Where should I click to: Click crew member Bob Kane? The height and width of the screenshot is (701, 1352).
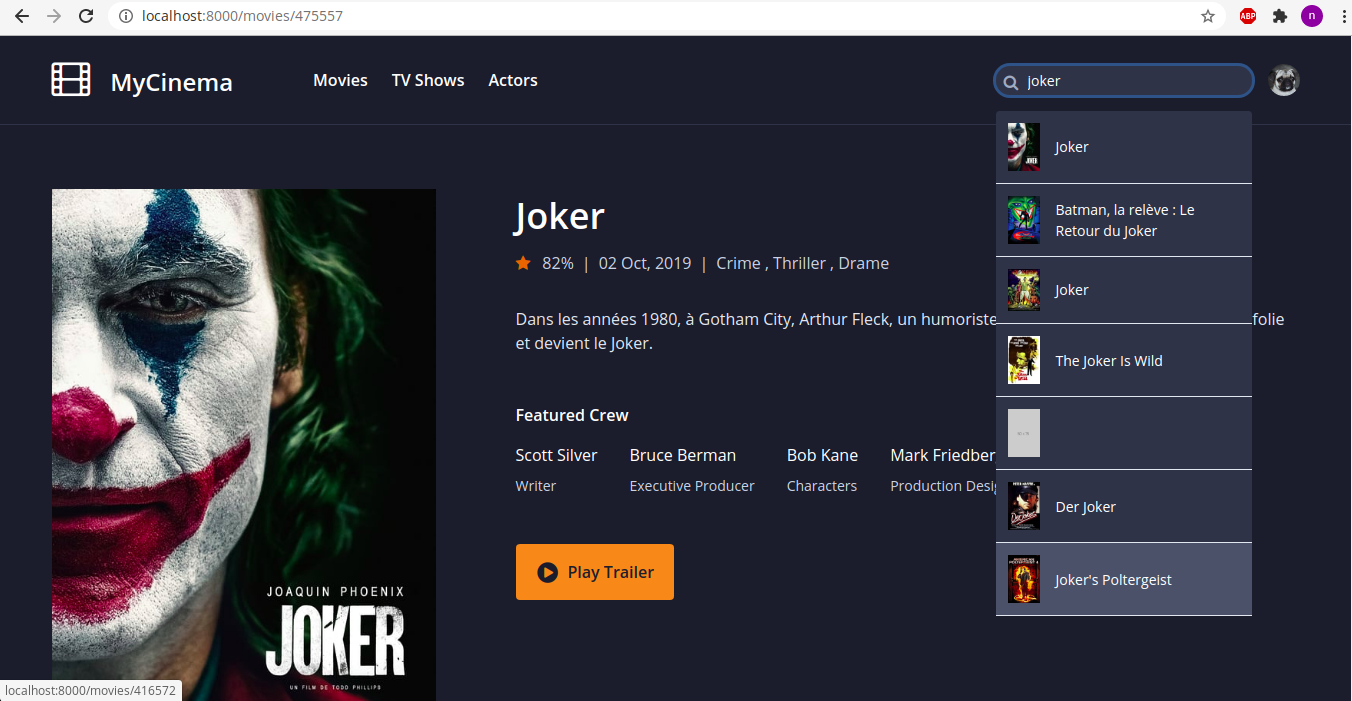(822, 455)
